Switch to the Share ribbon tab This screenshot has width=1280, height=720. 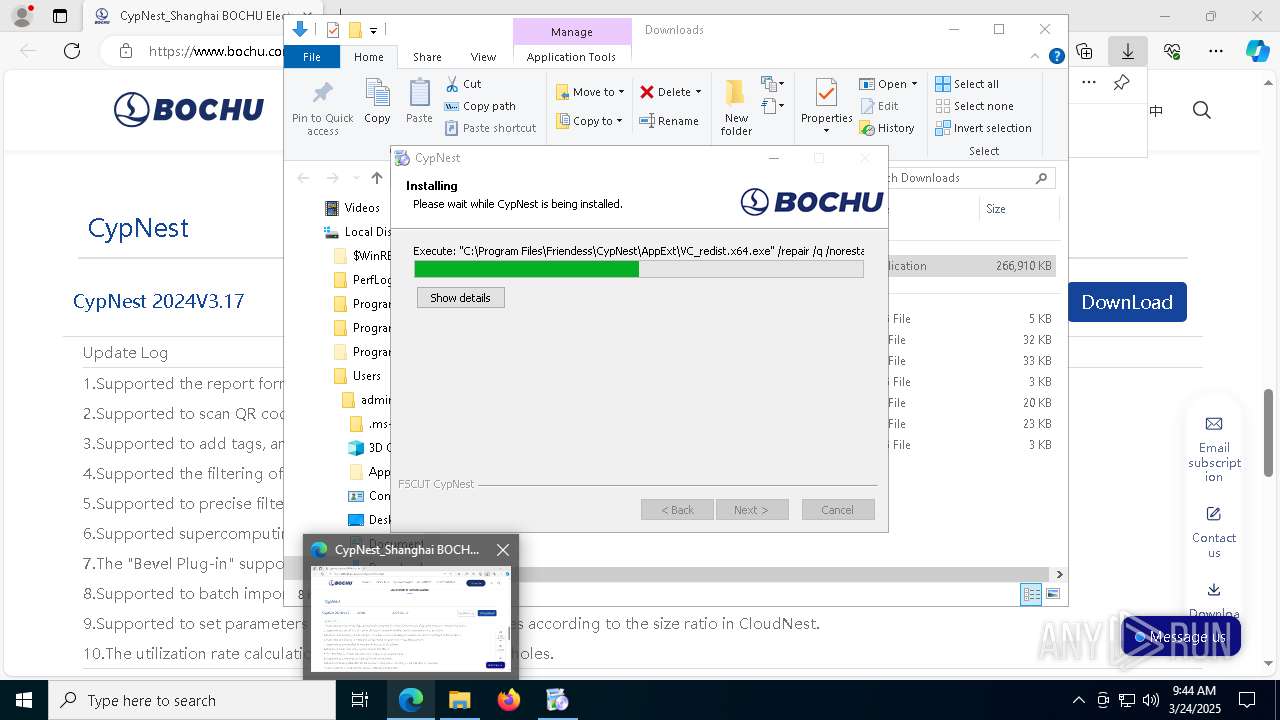coord(427,57)
